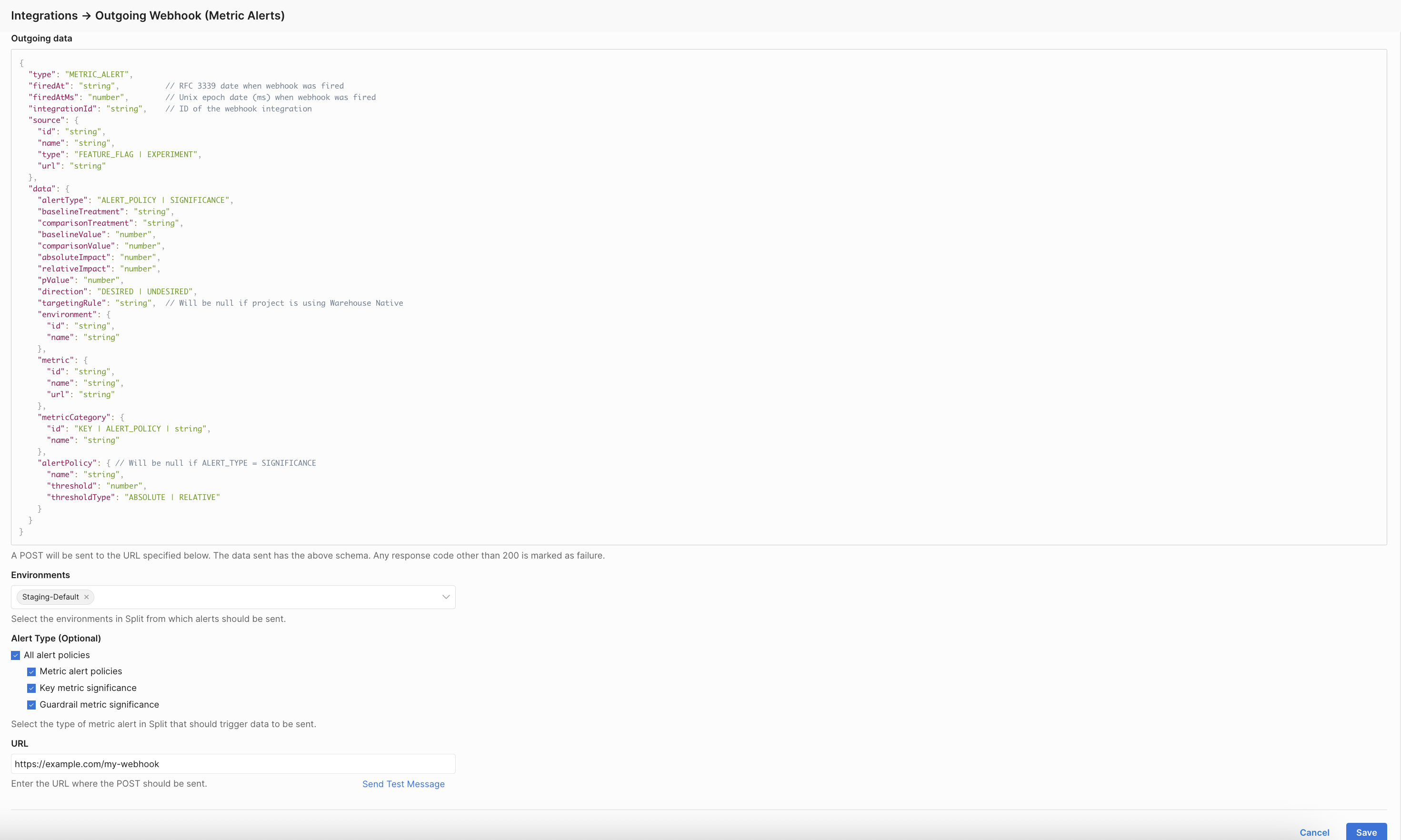This screenshot has height=840, width=1401.
Task: Toggle Metric alert policies checkbox
Action: 31,672
